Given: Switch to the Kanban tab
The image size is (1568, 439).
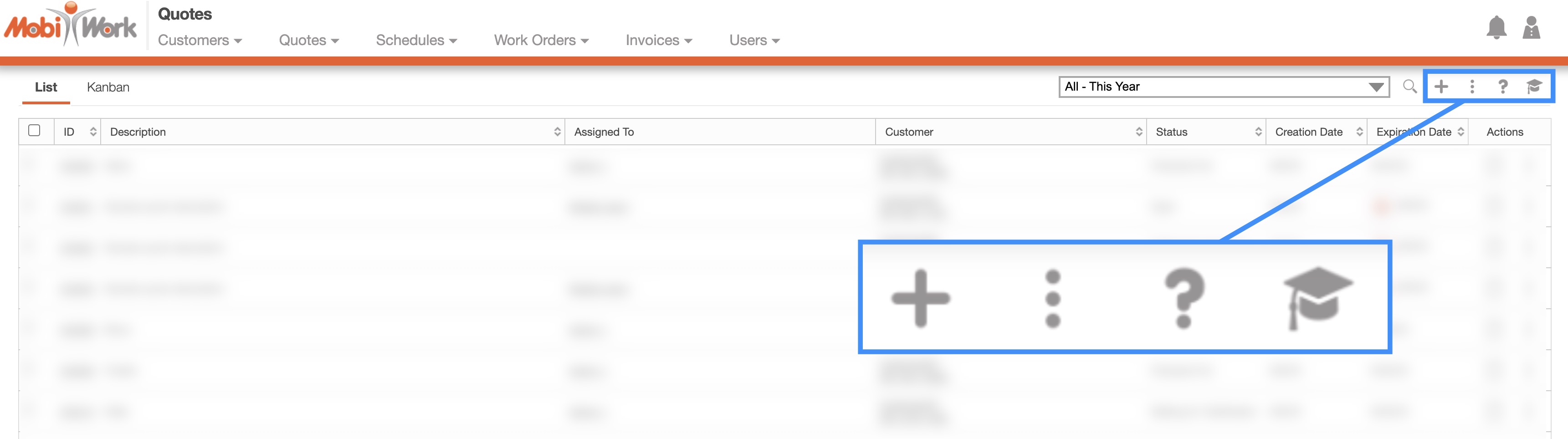Looking at the screenshot, I should 108,87.
